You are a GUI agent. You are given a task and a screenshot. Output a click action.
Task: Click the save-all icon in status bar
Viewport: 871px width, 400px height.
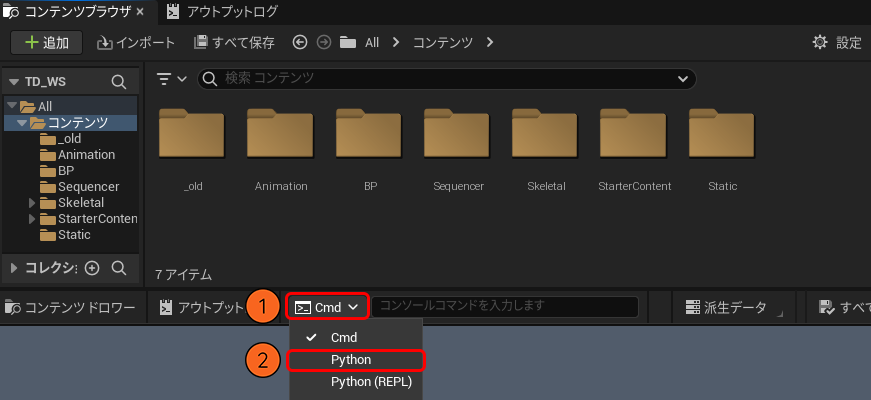click(828, 307)
